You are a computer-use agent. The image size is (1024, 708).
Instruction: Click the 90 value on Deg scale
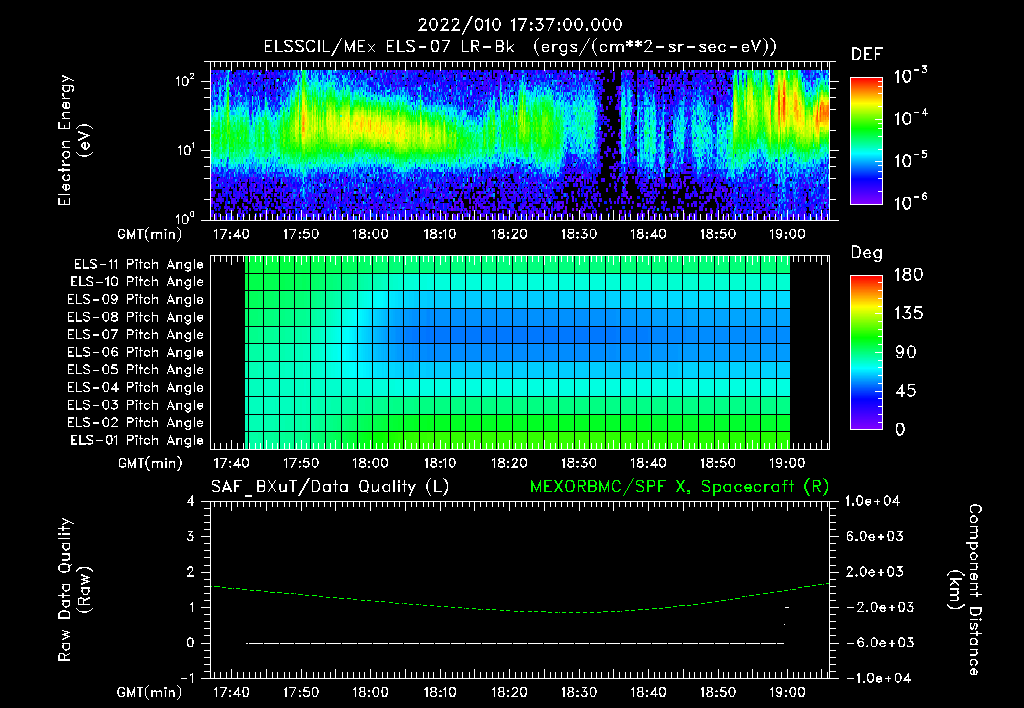tap(906, 352)
